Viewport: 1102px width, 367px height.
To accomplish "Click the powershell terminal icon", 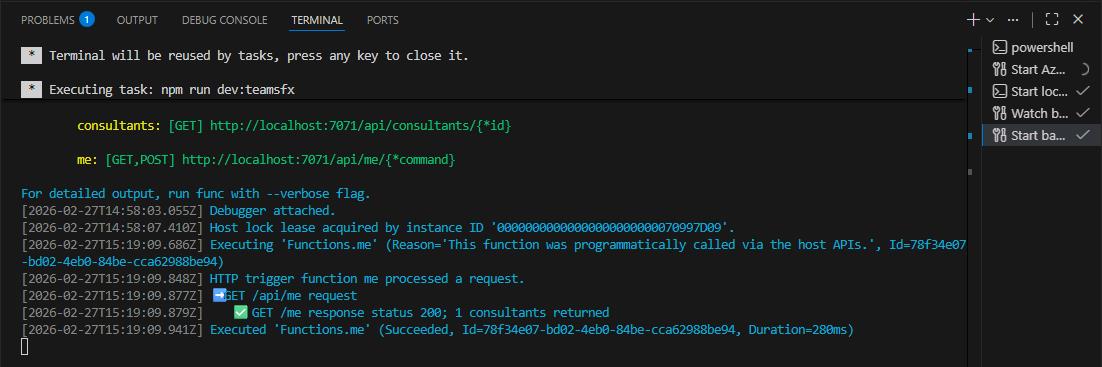I will coord(999,48).
